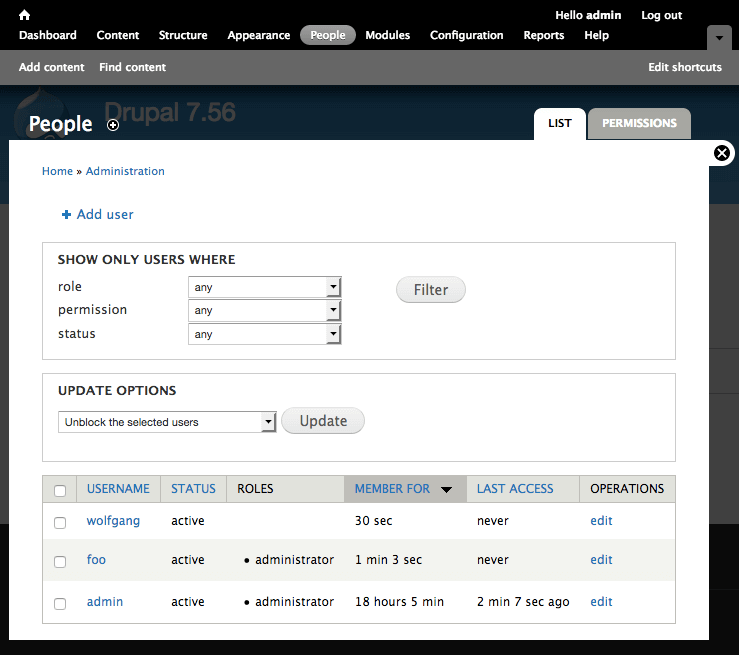Click the Add user link
This screenshot has width=739, height=655.
point(105,214)
